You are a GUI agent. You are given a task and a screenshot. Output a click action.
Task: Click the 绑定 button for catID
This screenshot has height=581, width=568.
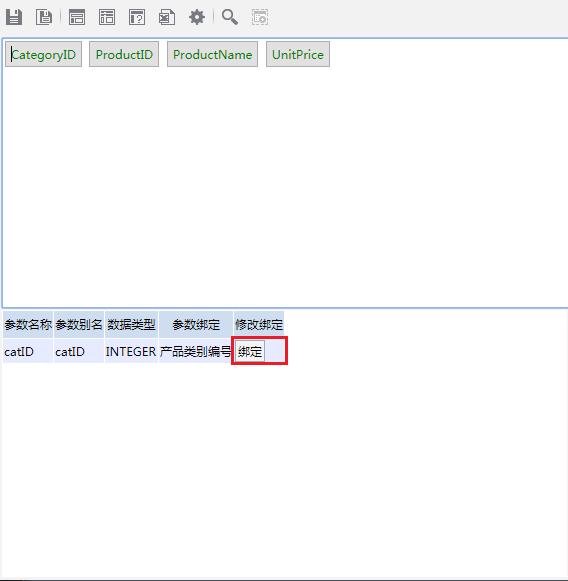pyautogui.click(x=250, y=351)
